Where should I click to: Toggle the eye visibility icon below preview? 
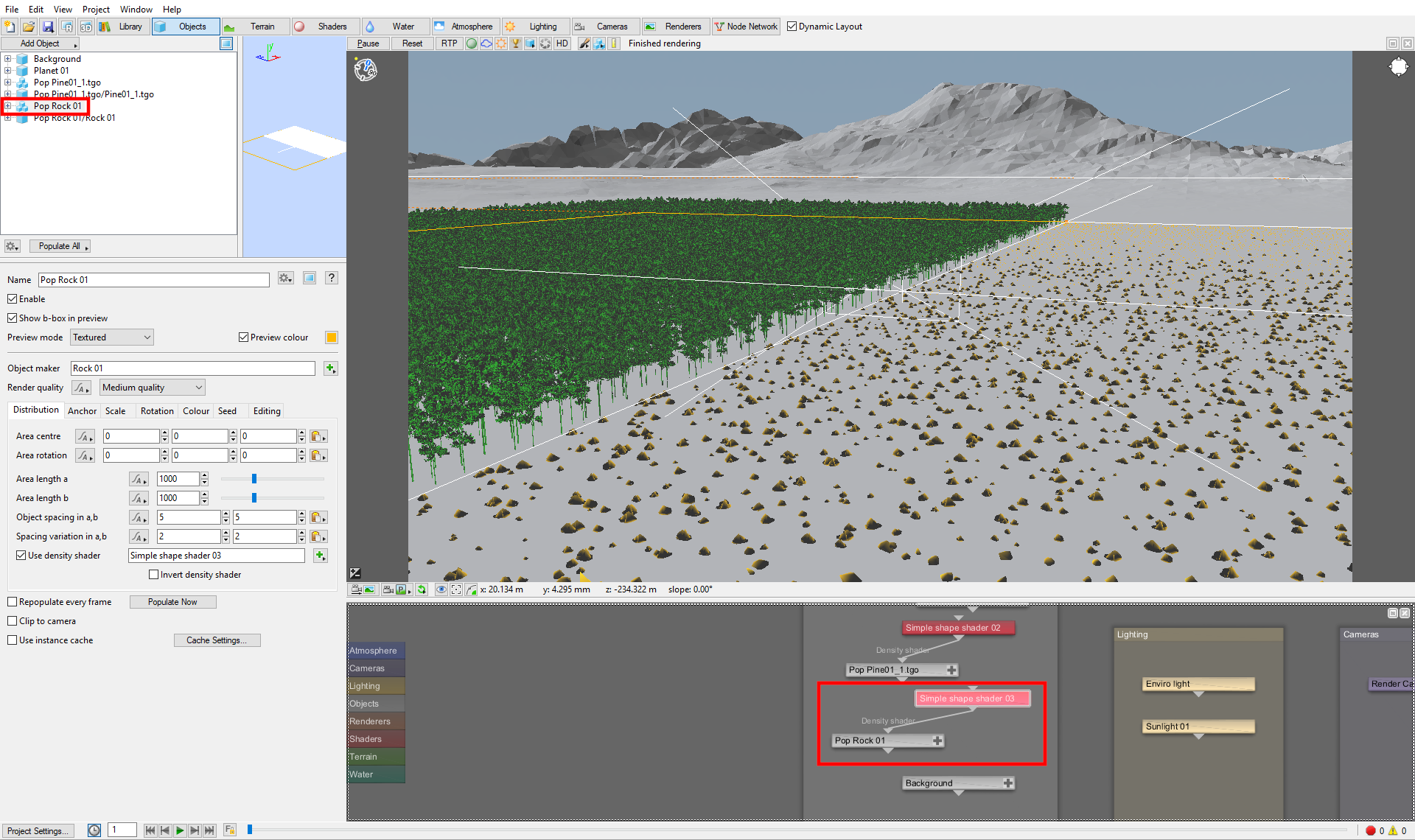[x=441, y=589]
